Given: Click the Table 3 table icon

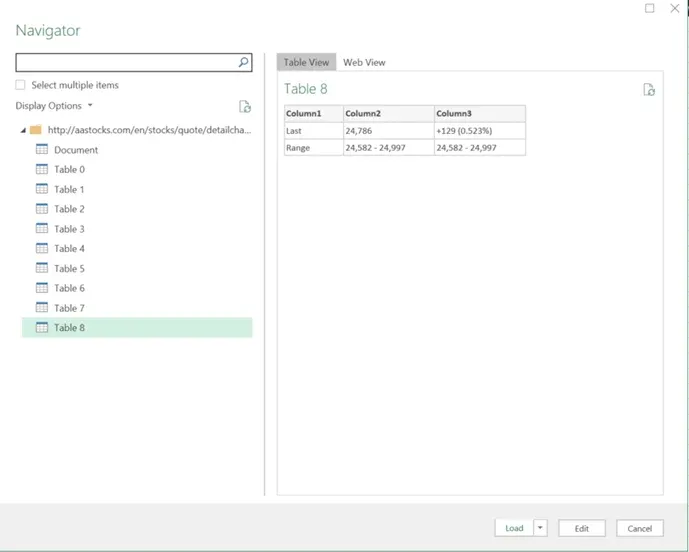Looking at the screenshot, I should click(x=42, y=229).
